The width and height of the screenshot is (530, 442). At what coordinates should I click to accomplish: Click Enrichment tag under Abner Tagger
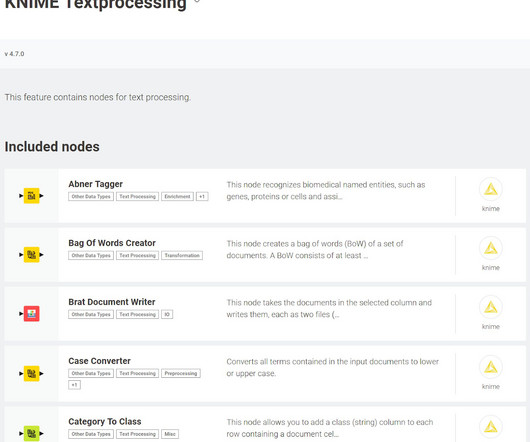[x=177, y=196]
